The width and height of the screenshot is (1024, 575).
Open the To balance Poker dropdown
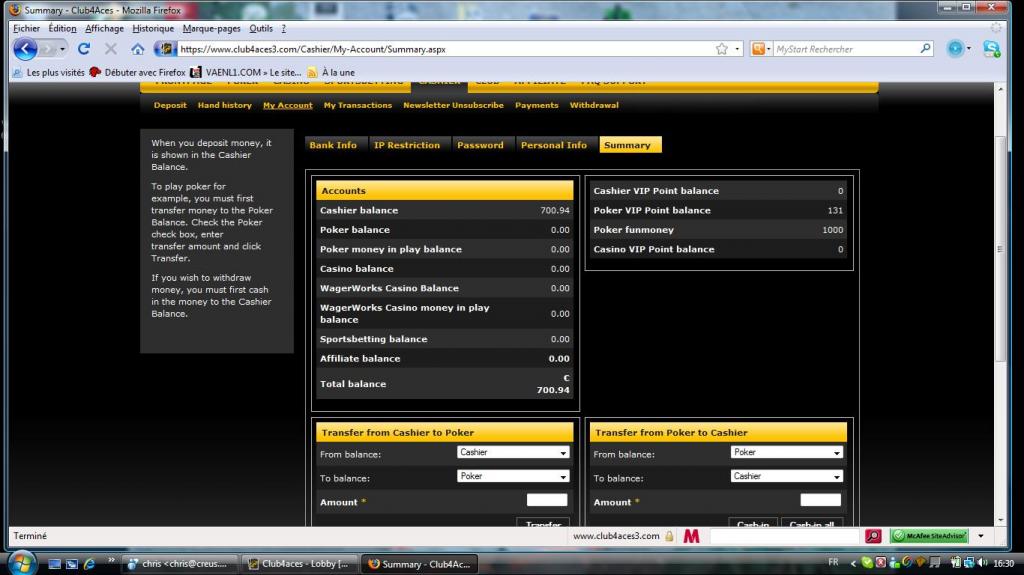pos(513,476)
